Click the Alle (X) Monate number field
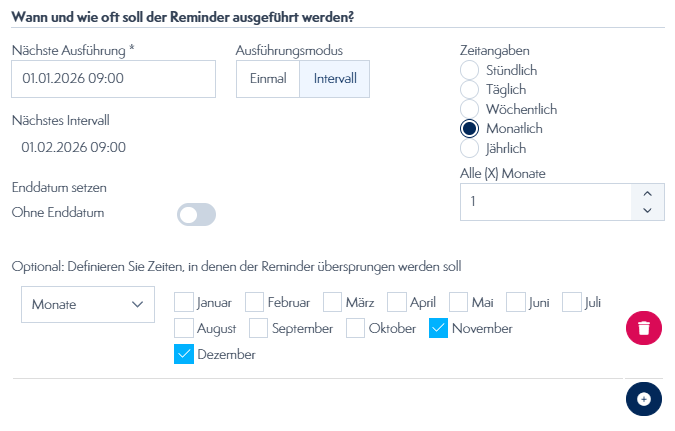 (545, 202)
